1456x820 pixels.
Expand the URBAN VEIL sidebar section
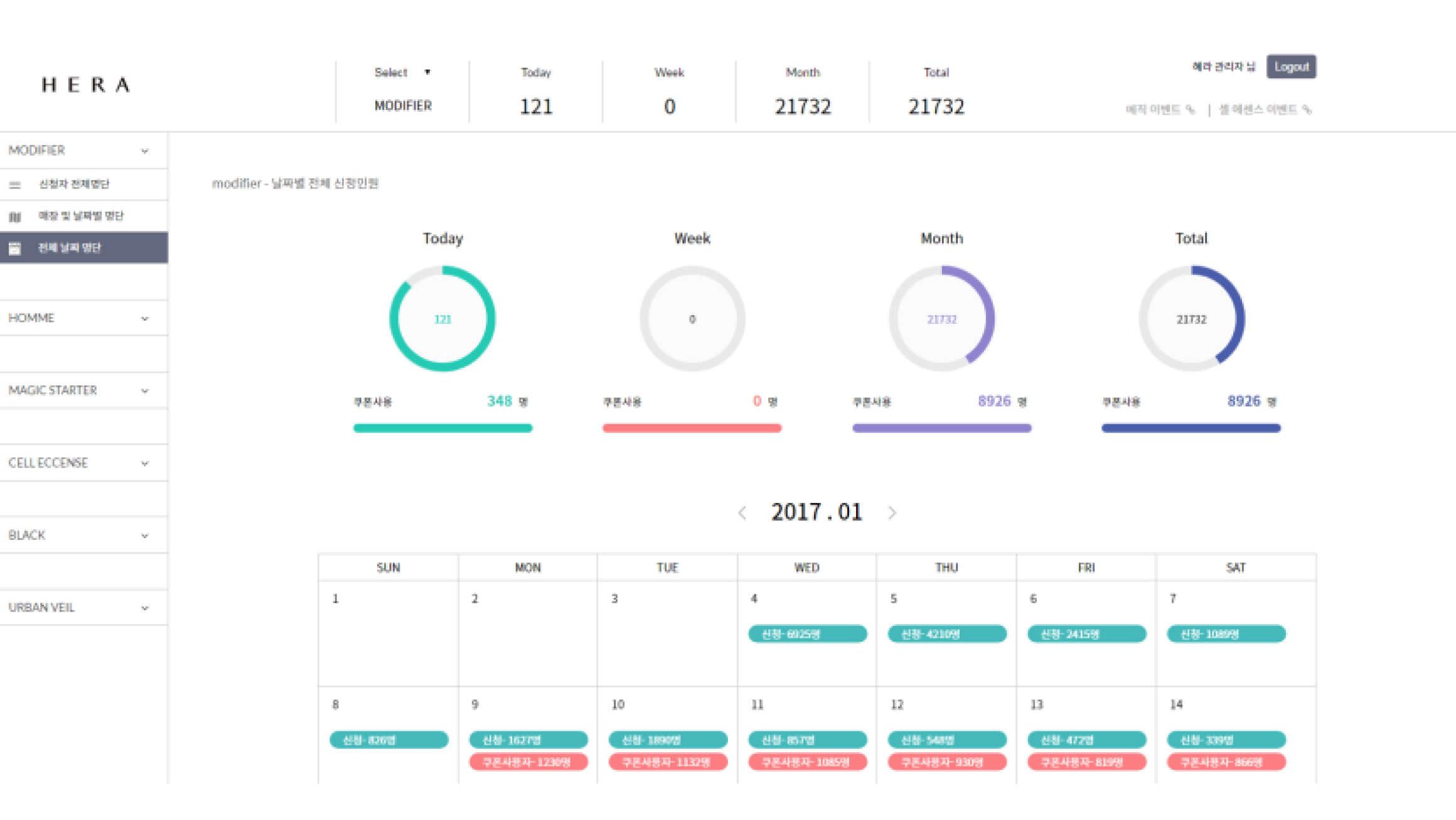click(x=83, y=607)
